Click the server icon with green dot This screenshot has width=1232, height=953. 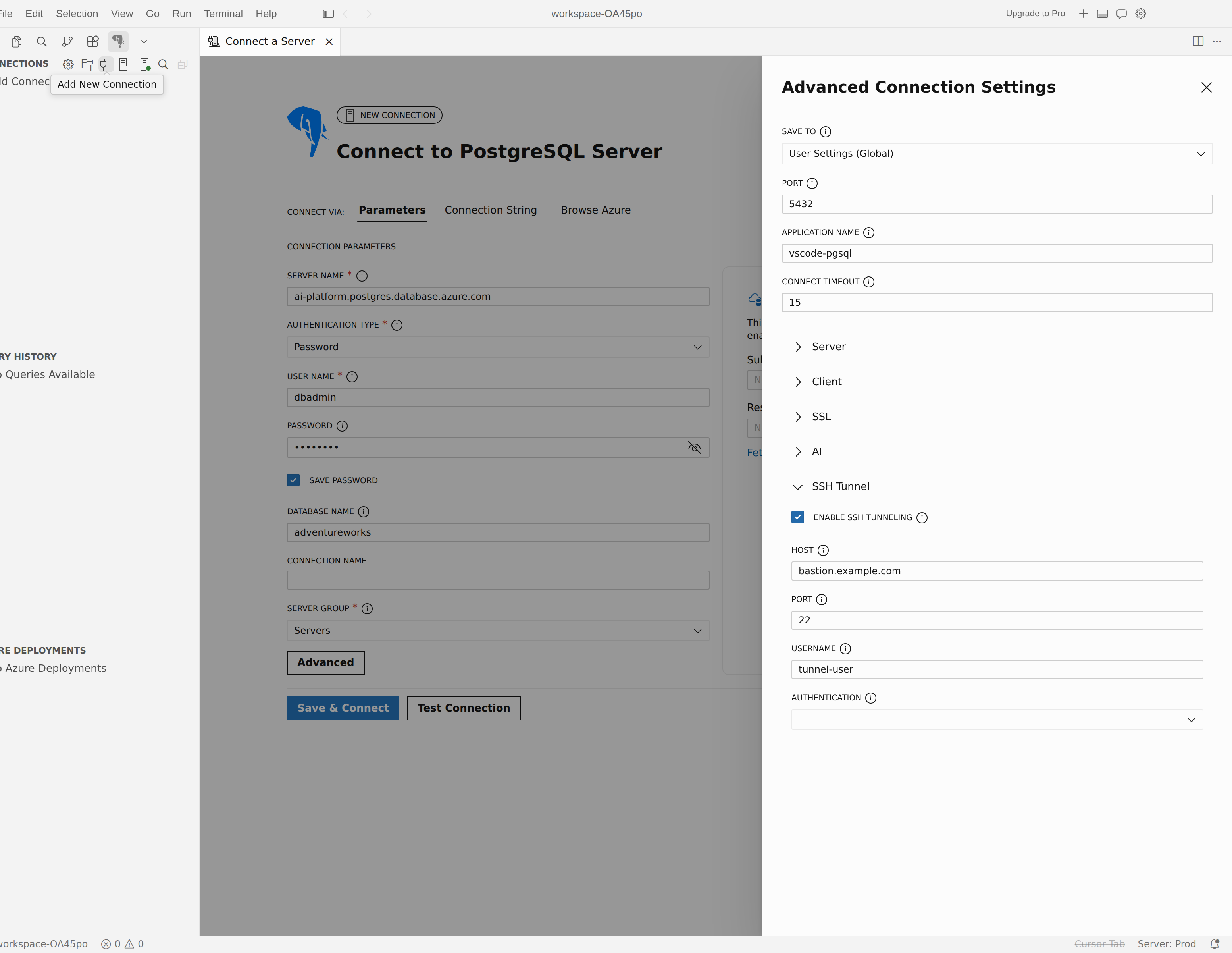[144, 64]
